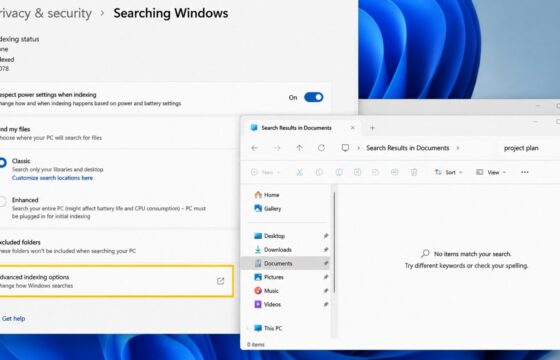Image resolution: width=560 pixels, height=360 pixels.
Task: Select the Classic search radio button
Action: pos(2,162)
